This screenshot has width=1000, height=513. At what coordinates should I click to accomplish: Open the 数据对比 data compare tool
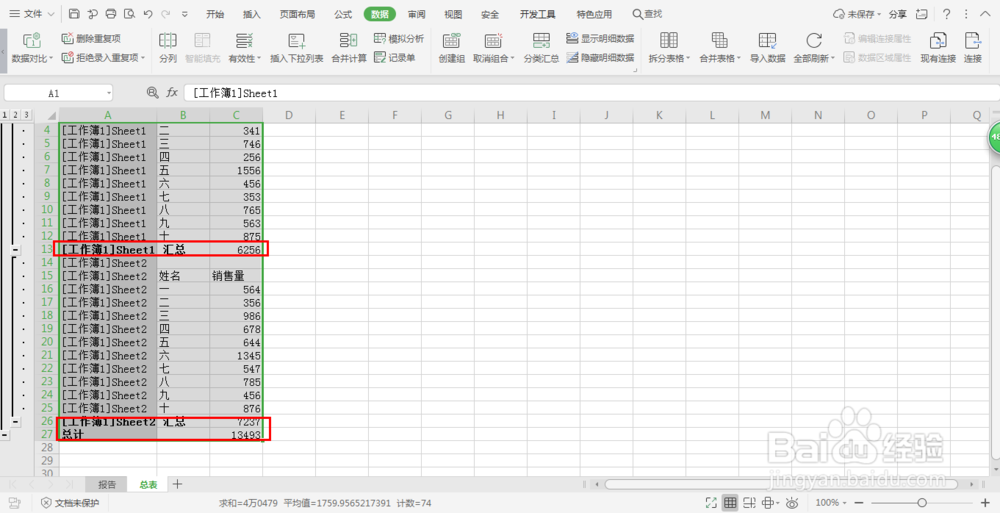(x=32, y=48)
